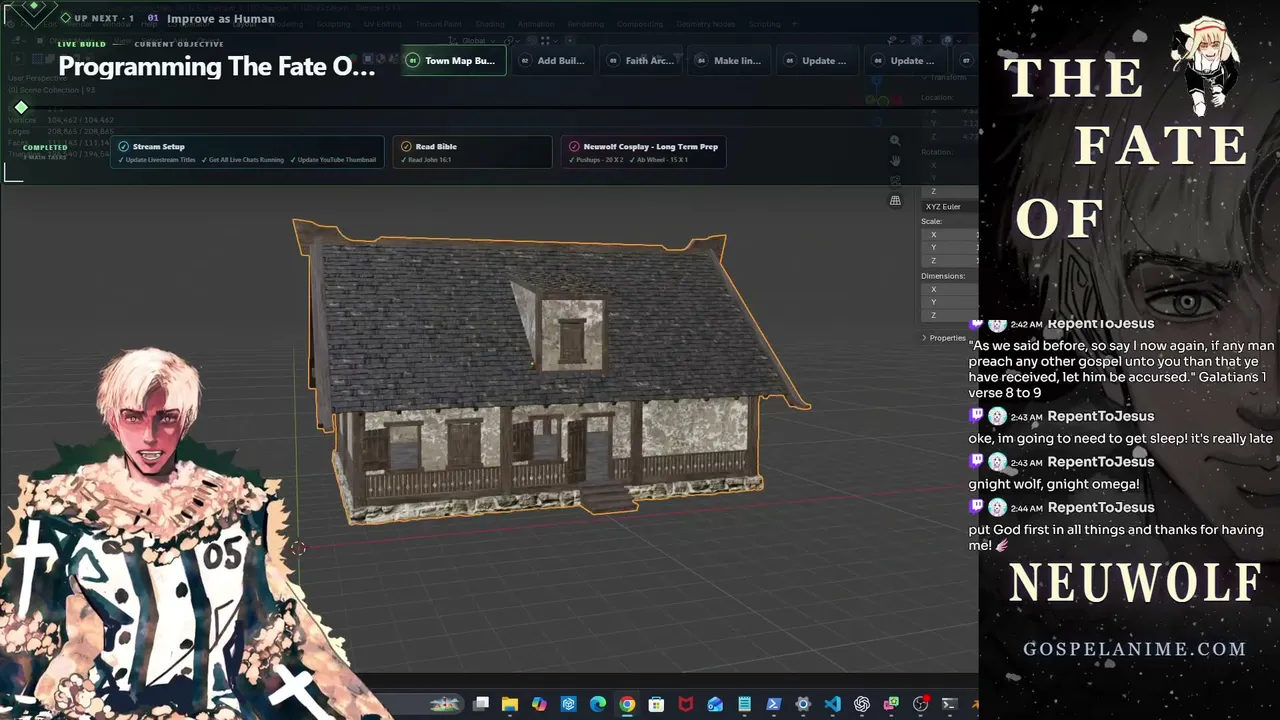Open PowerShell from the taskbar
The image size is (1280, 720).
pos(773,704)
